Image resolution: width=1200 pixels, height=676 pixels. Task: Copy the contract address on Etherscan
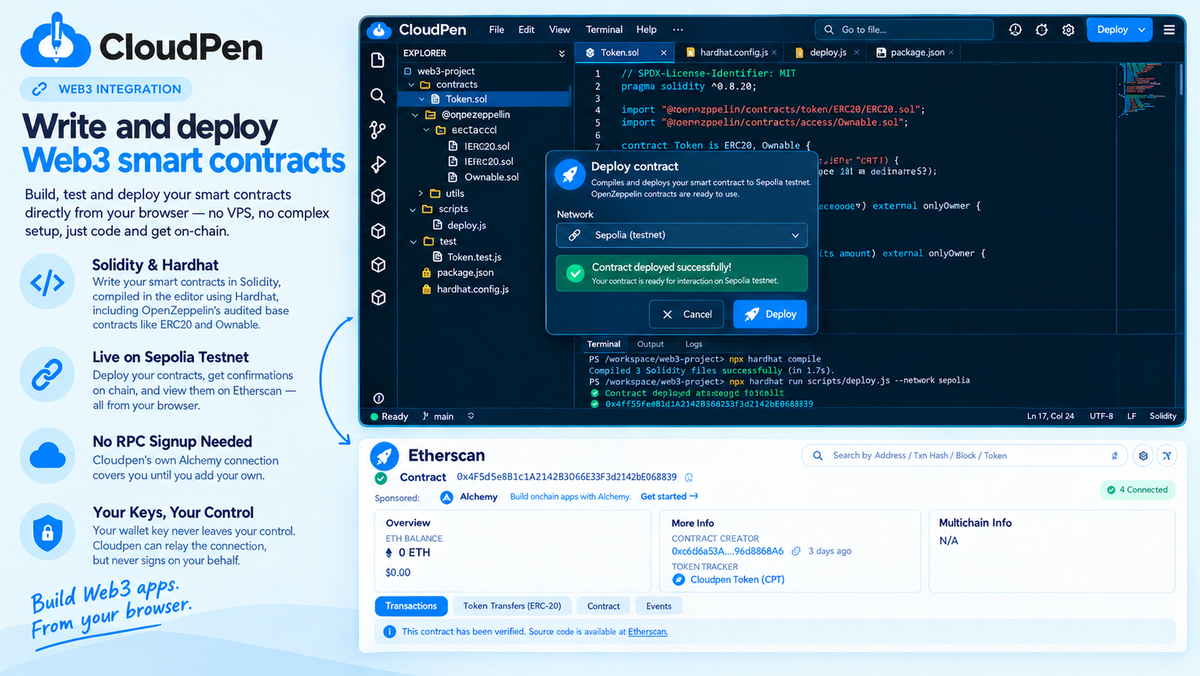[x=689, y=477]
